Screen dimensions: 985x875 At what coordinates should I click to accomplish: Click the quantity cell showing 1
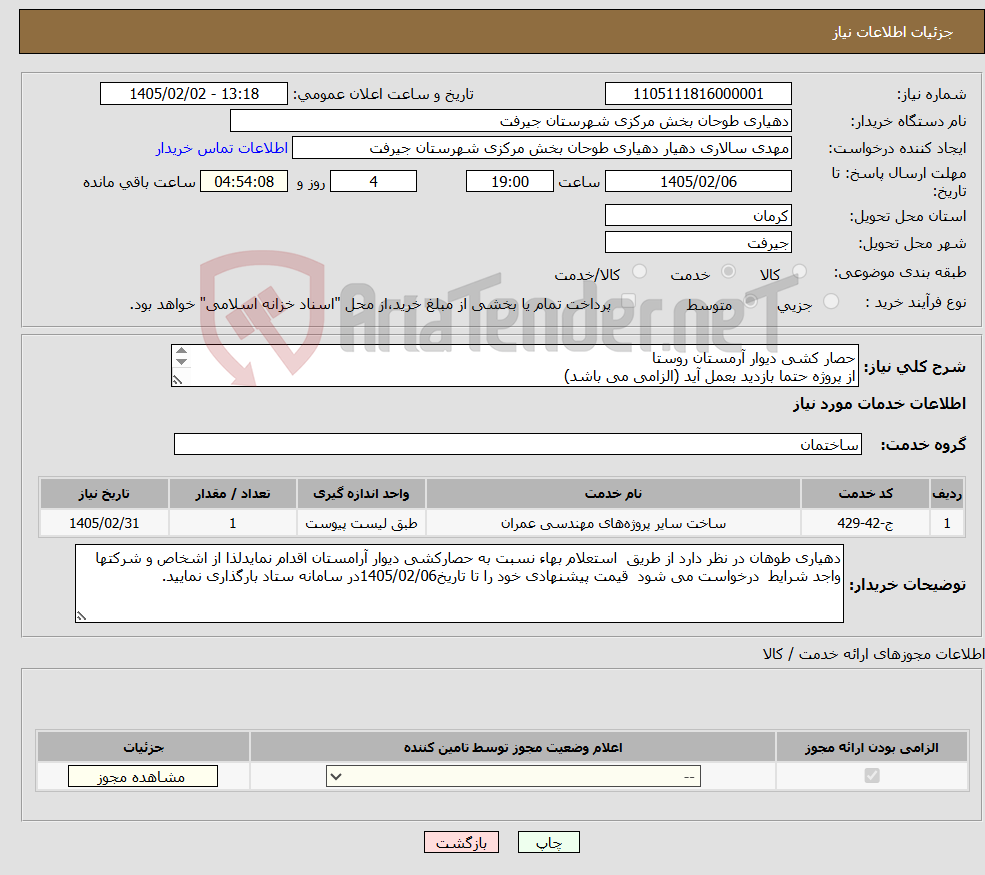point(232,523)
